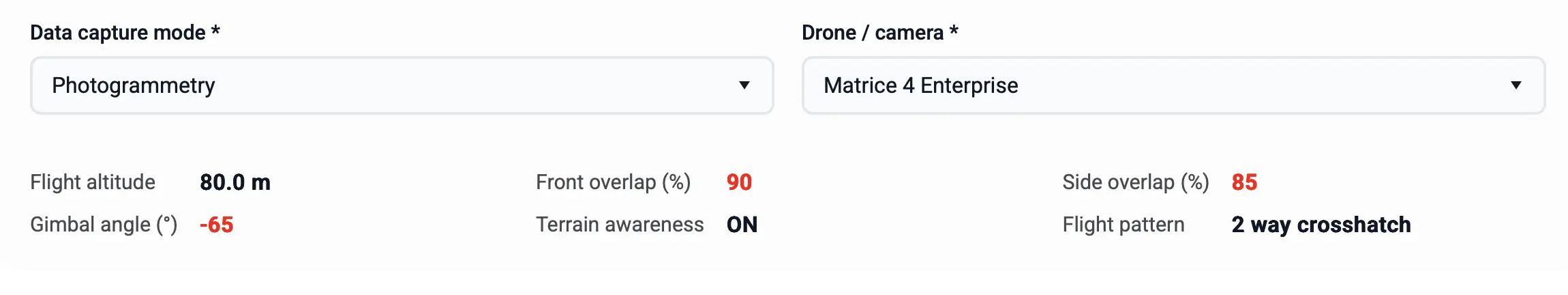Screen dimensions: 1568x295
Task: Click the Terrain awareness ON value
Action: [742, 225]
